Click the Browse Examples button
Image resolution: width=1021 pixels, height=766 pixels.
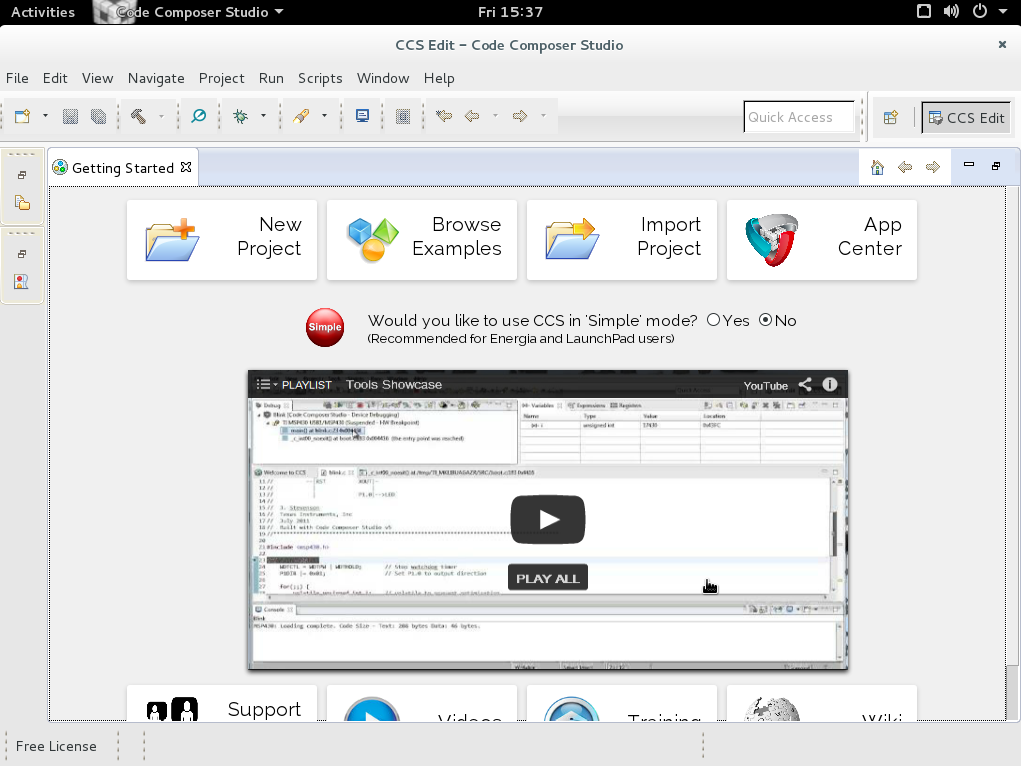click(421, 239)
